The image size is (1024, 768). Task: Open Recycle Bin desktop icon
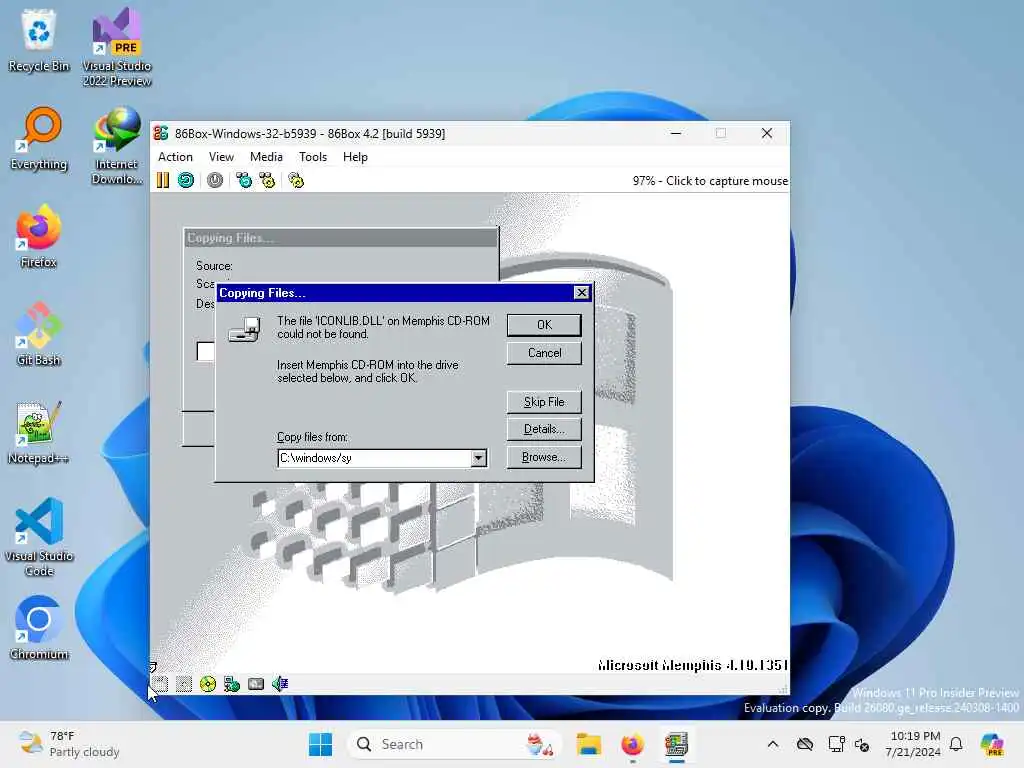[x=39, y=40]
